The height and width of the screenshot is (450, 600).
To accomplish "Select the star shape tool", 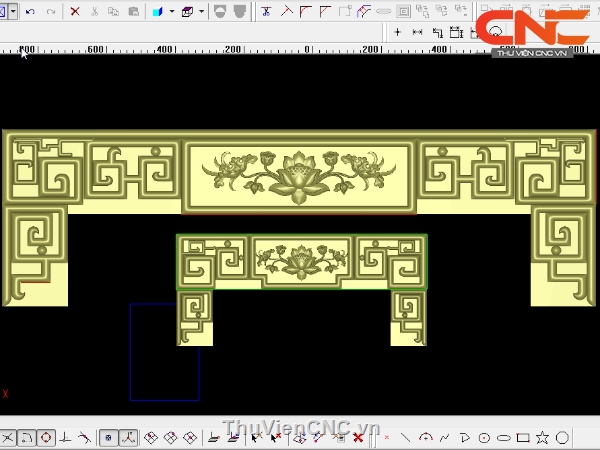I will (x=542, y=438).
